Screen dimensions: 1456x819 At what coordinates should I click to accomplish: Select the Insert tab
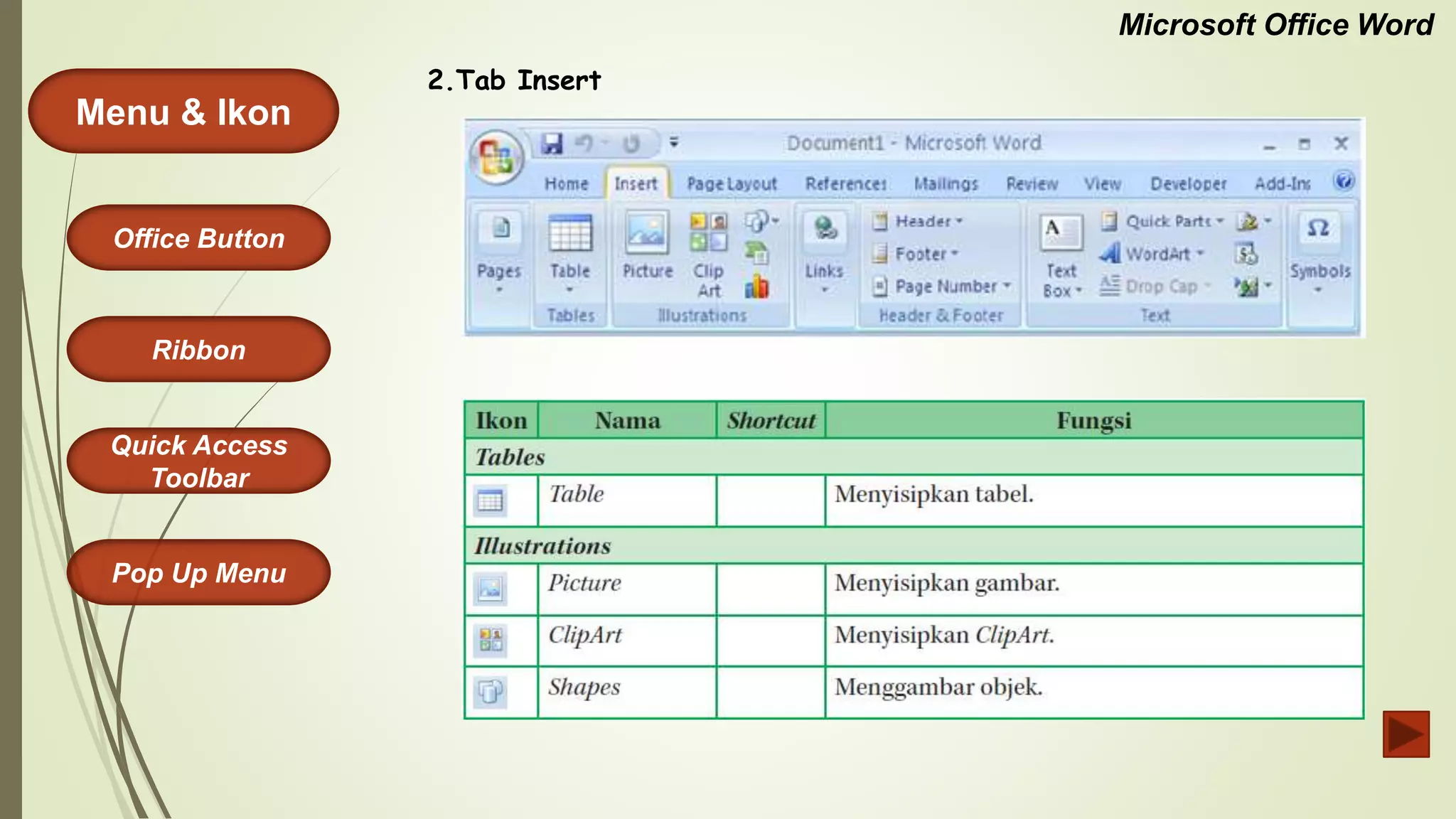tap(636, 184)
